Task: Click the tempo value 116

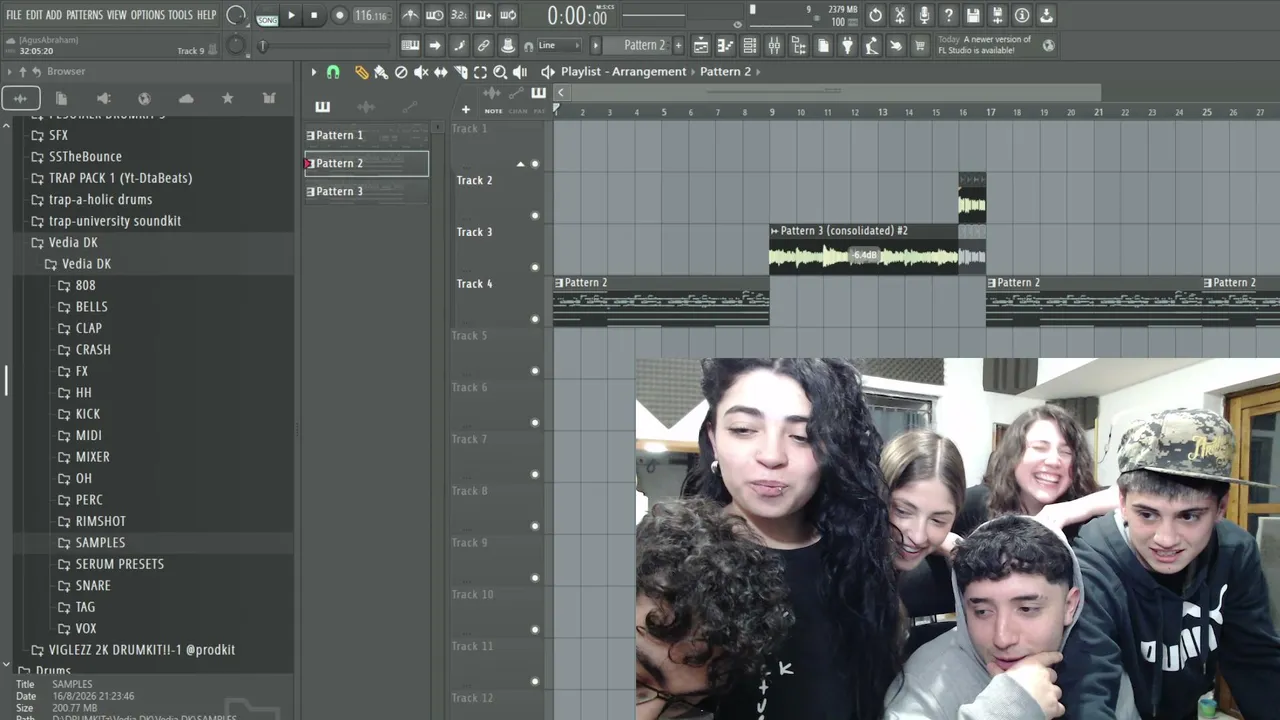Action: pos(370,16)
